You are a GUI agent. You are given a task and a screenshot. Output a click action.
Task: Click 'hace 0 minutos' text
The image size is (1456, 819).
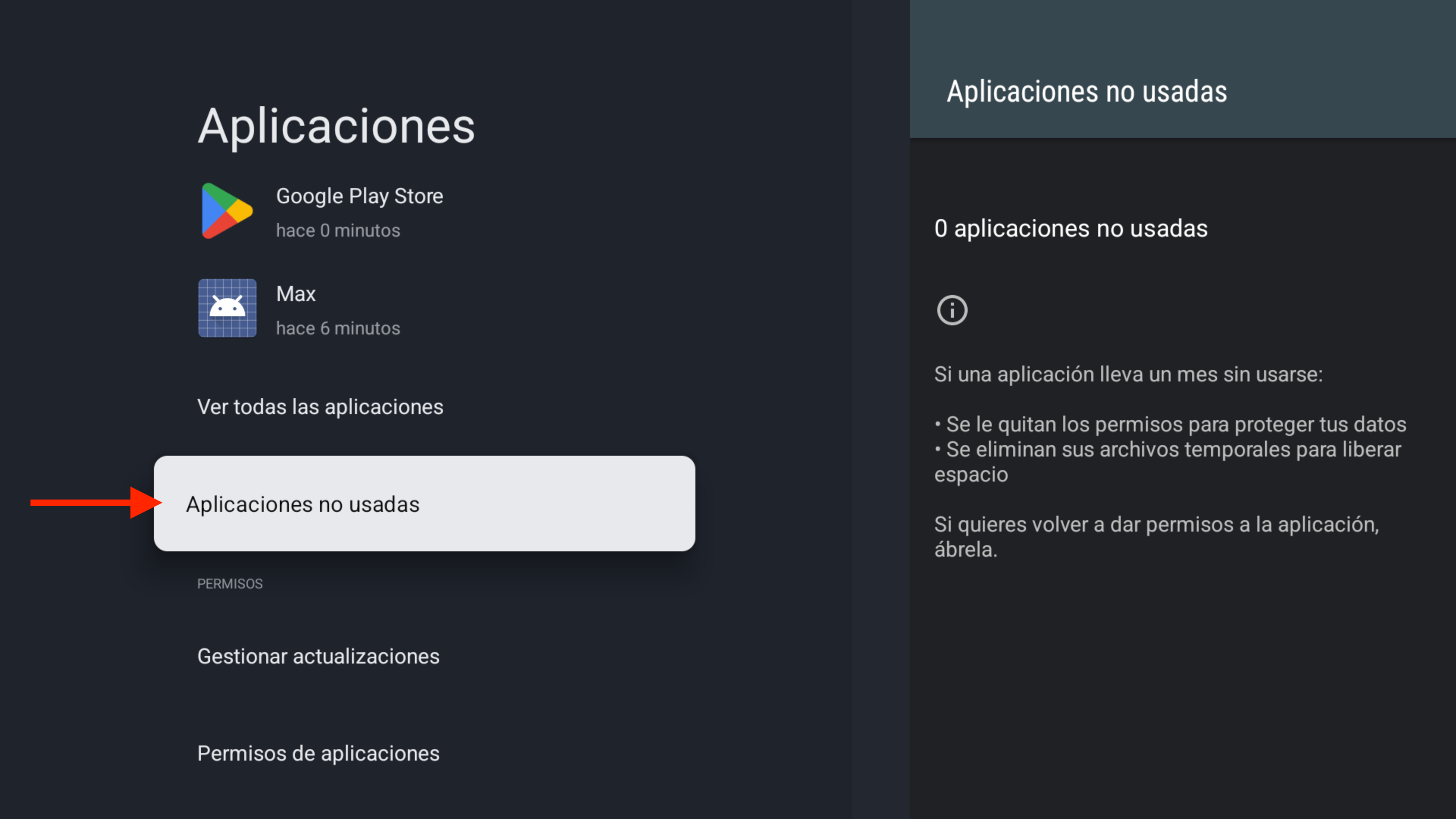pos(338,231)
